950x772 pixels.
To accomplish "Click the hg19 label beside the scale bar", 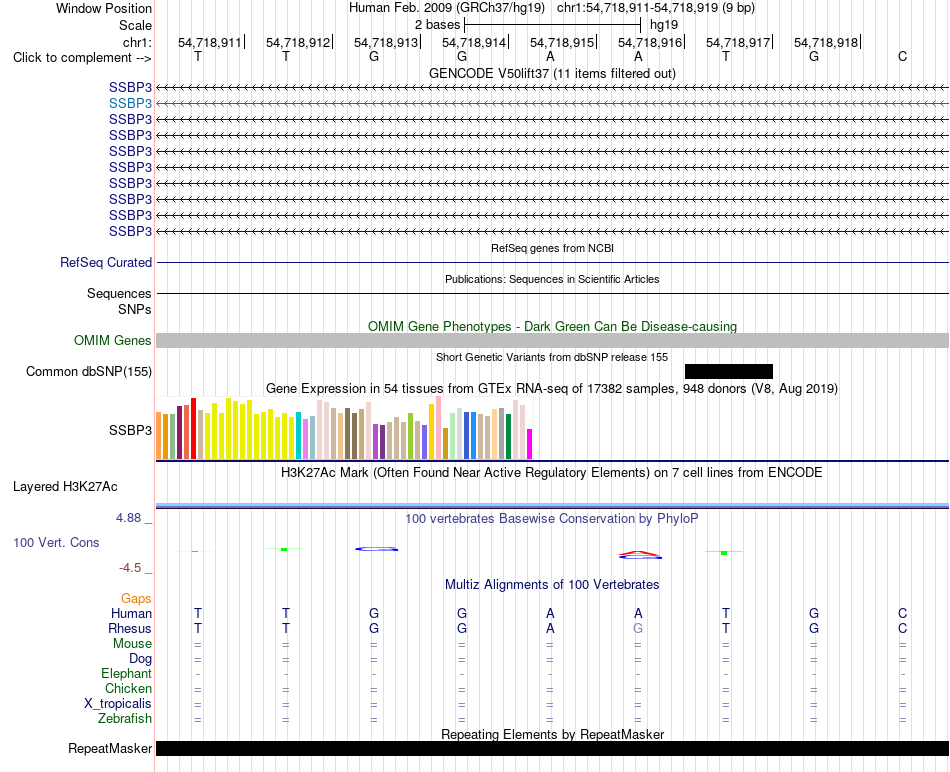I will 663,25.
